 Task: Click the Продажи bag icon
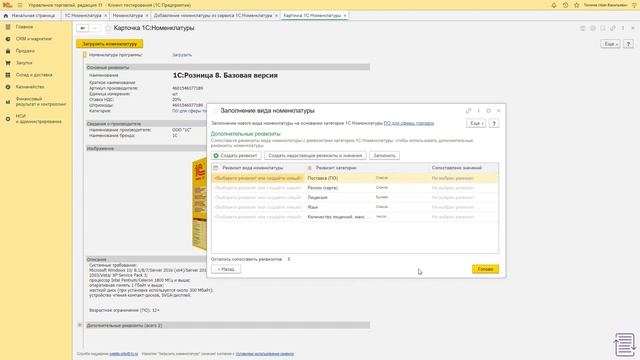point(8,51)
